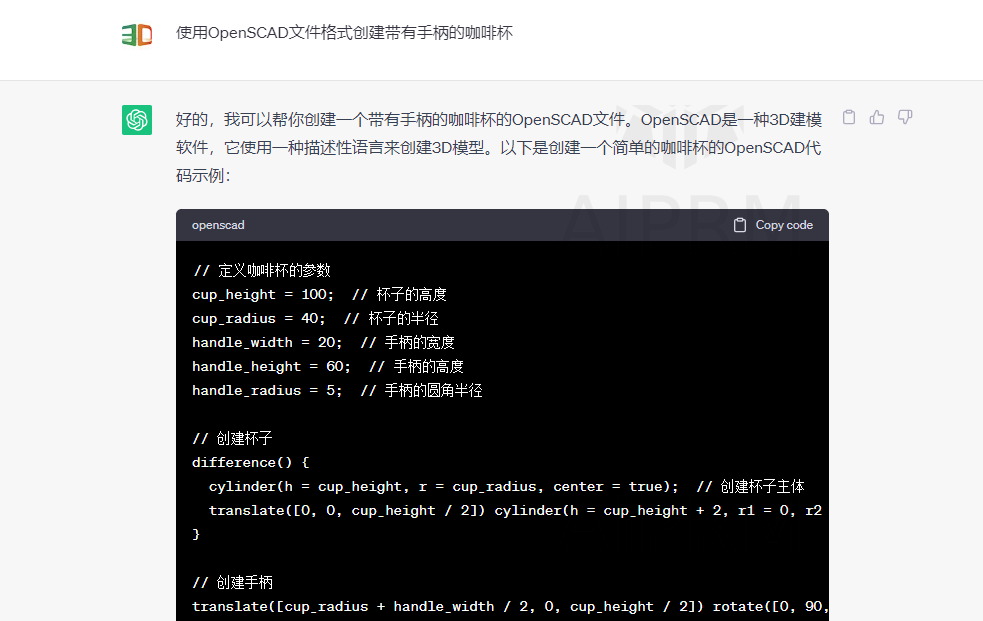
Task: Click the translate([0, 0, cup_height / 2]) line
Action: 515,510
